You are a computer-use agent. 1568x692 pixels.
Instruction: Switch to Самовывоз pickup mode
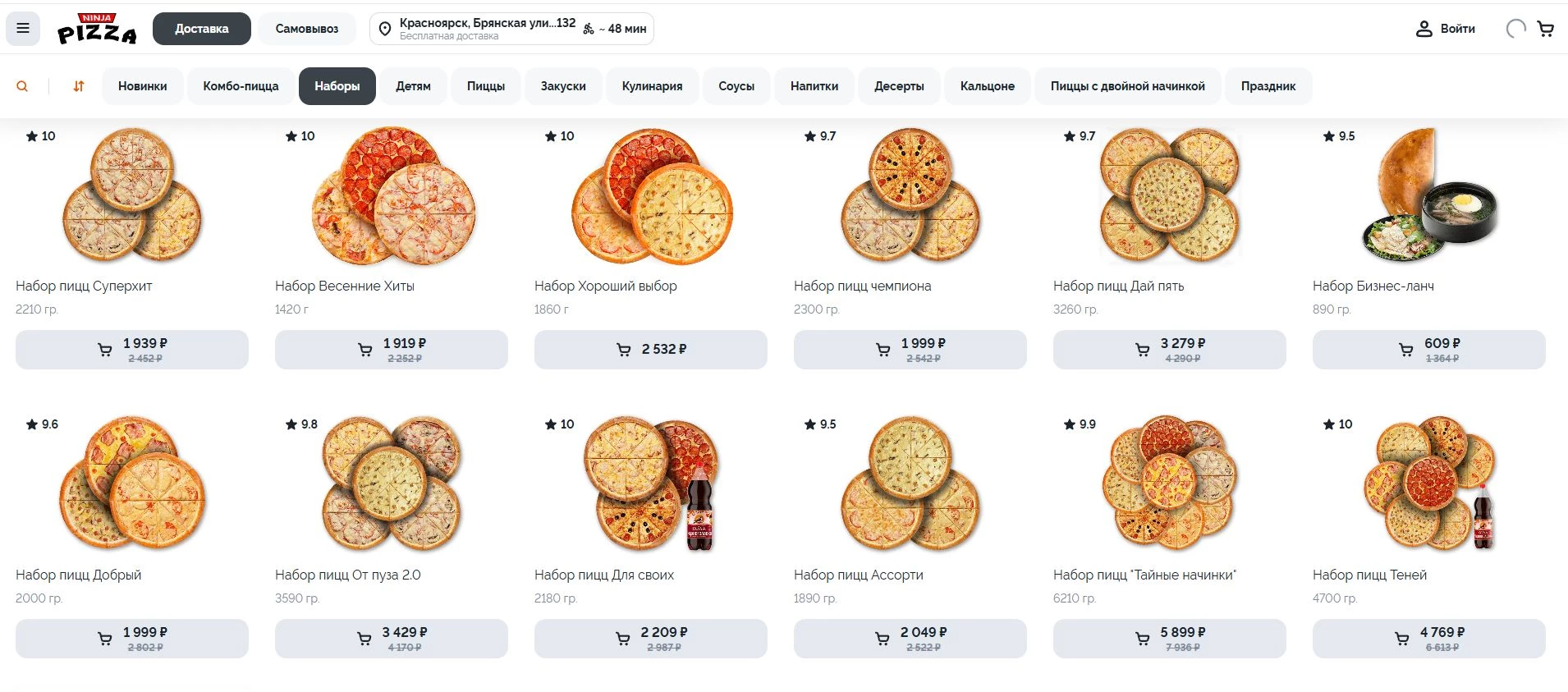click(x=307, y=28)
